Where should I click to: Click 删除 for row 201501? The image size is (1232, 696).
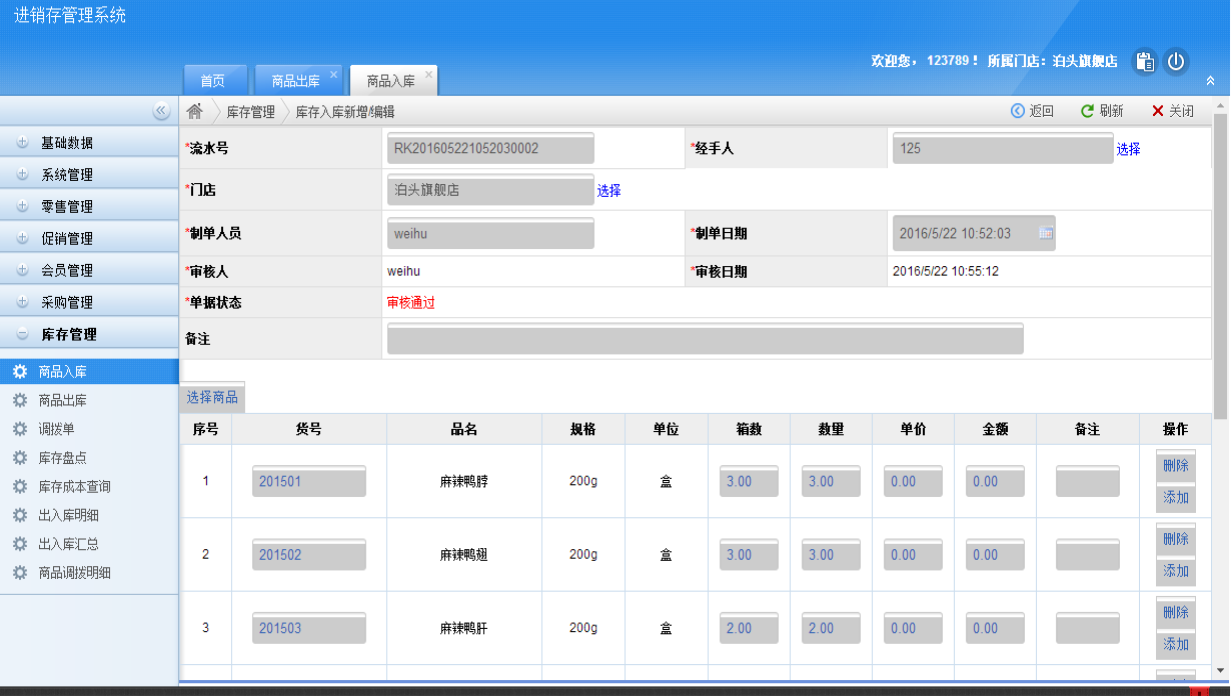[x=1176, y=466]
